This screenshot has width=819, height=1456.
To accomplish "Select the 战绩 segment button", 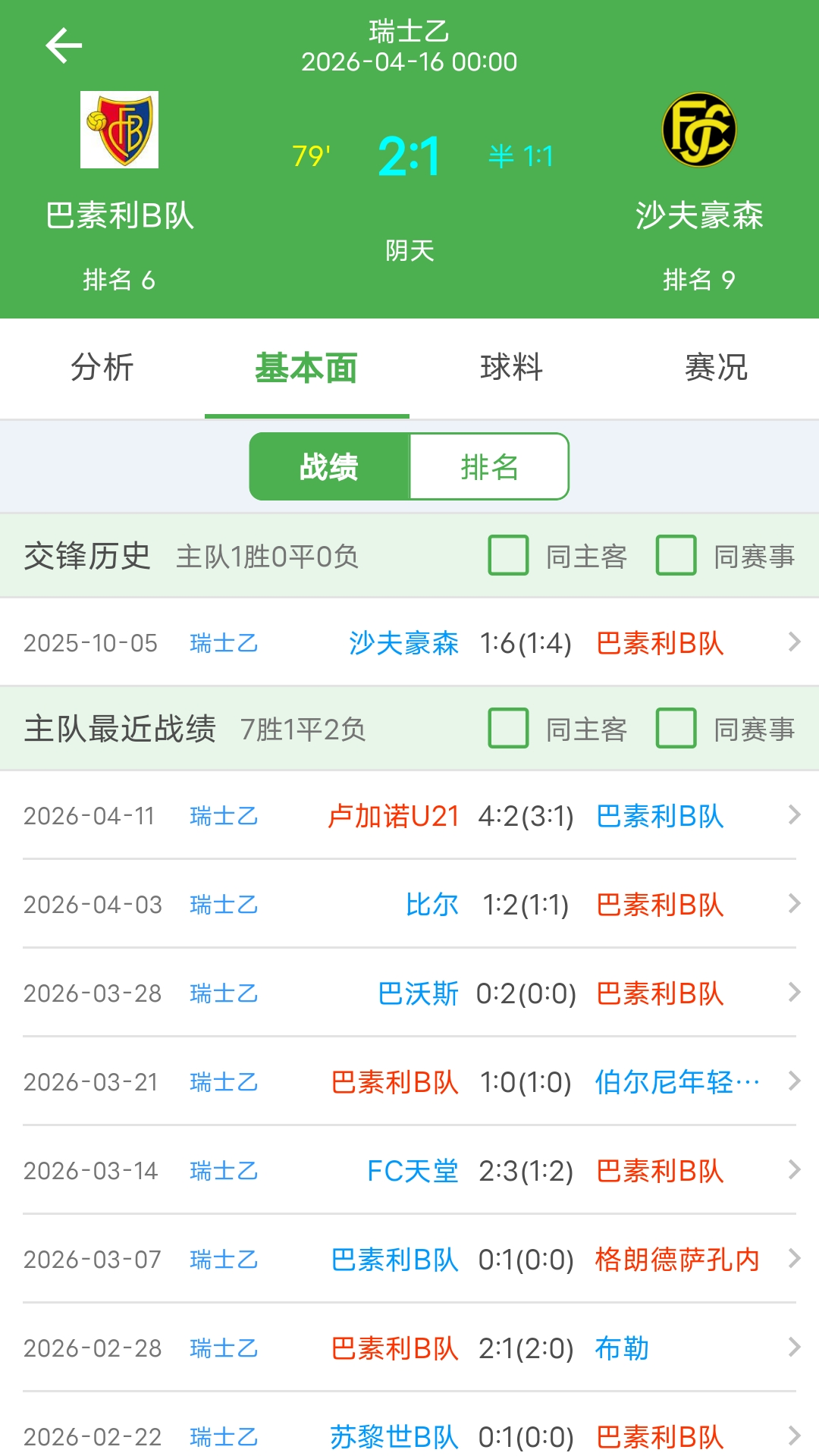I will point(329,466).
